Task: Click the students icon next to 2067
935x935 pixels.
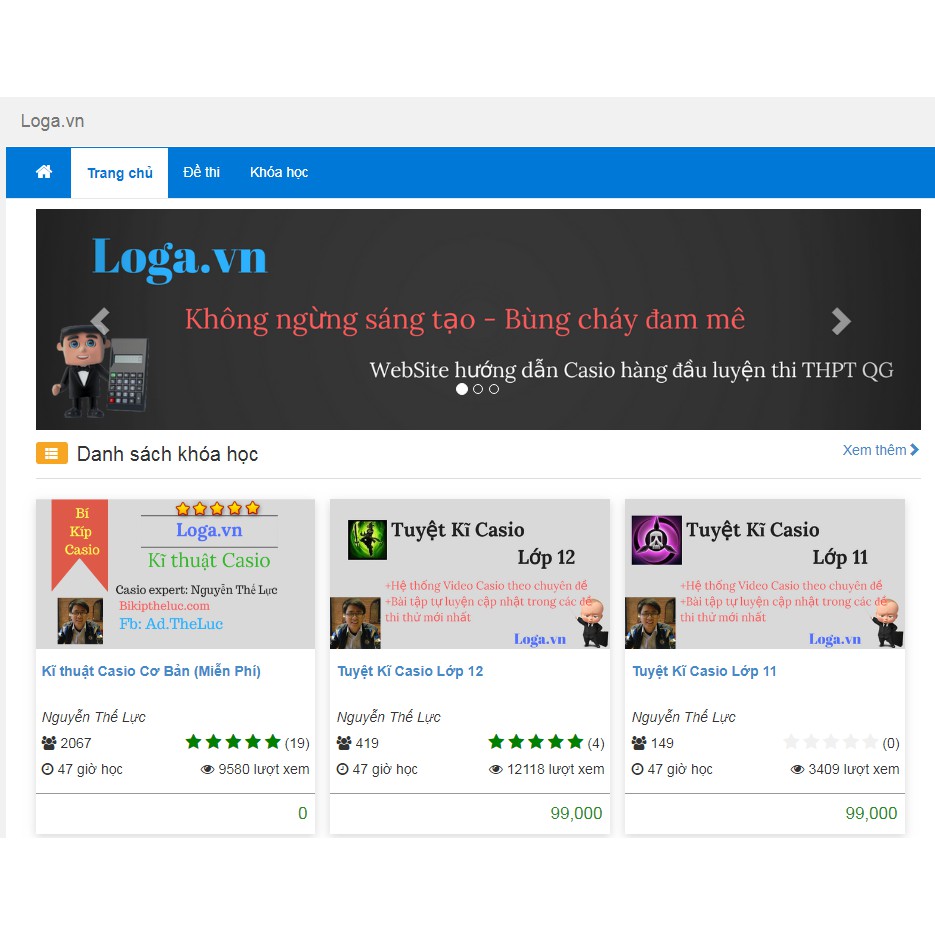Action: click(49, 743)
